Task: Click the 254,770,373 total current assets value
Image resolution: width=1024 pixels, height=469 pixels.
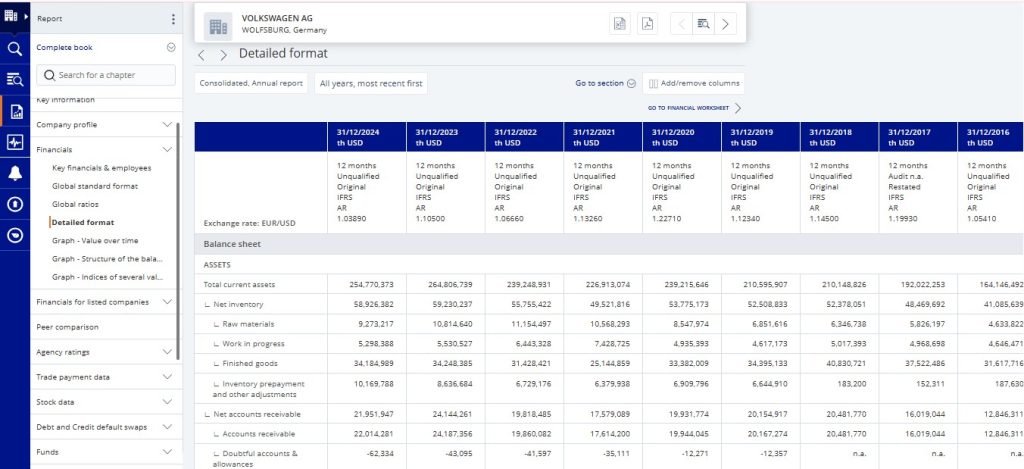Action: (x=371, y=285)
